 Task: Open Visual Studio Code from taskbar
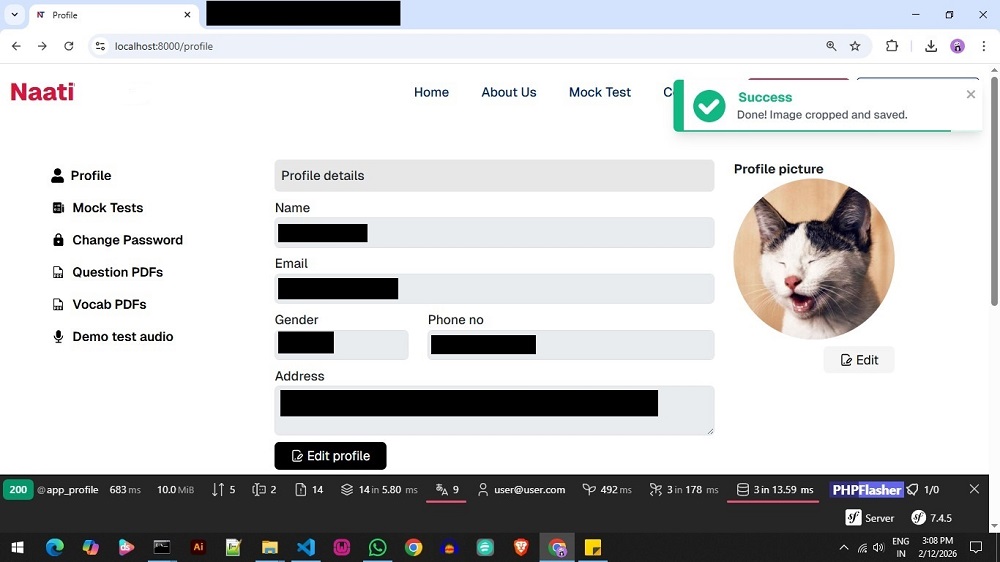pos(306,547)
